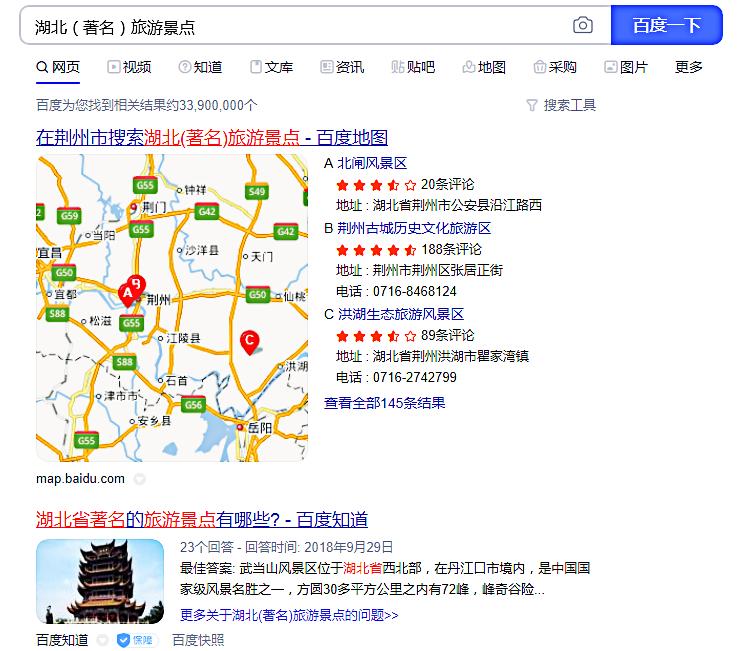The image size is (740, 651).
Task: Open 荆州古城历史文化旅游区 listing
Action: [x=414, y=228]
